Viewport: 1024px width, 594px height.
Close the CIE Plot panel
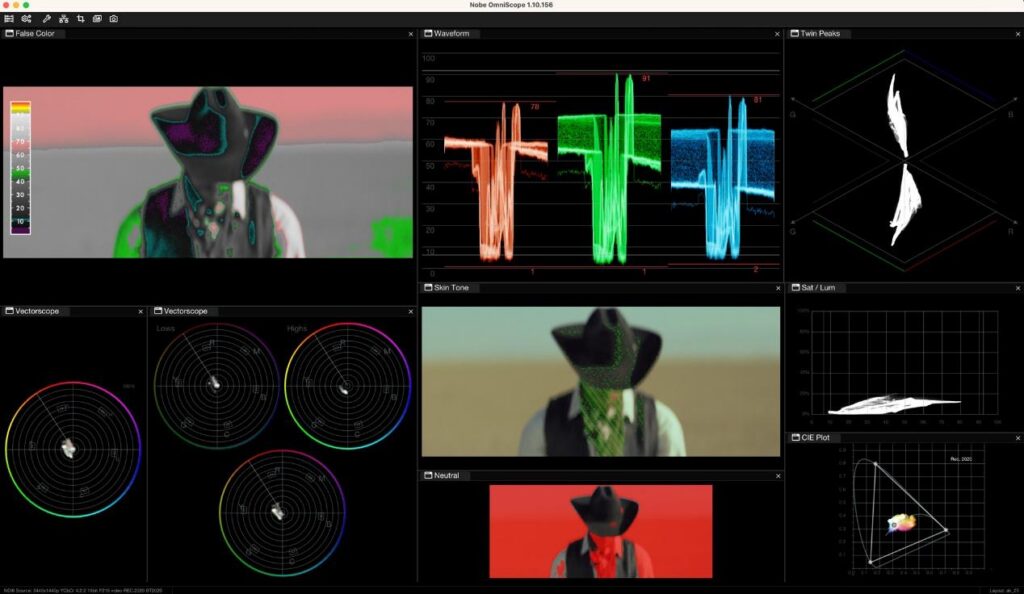click(x=1017, y=438)
